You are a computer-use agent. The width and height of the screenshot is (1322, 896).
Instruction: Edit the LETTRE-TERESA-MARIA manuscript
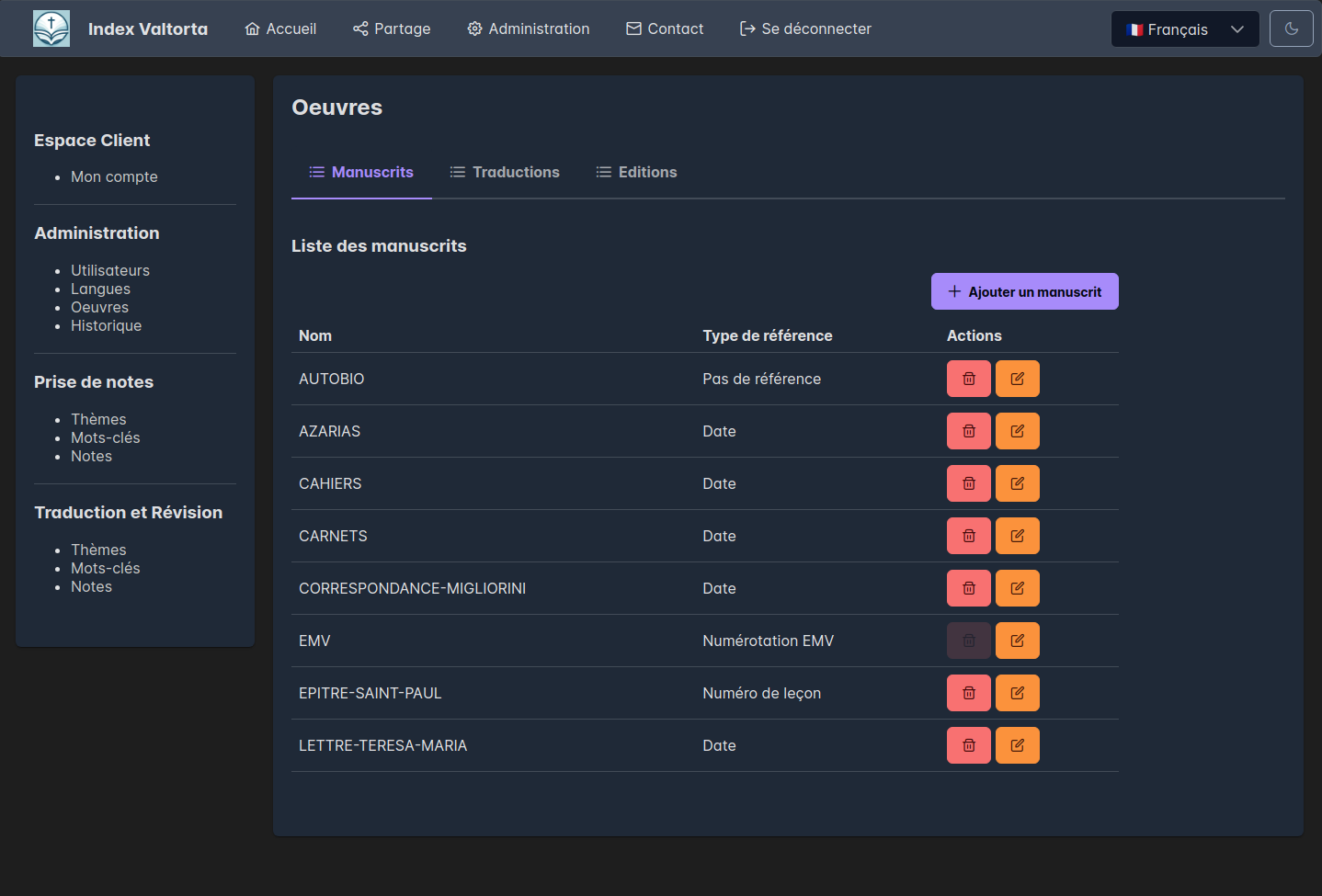[x=1017, y=745]
